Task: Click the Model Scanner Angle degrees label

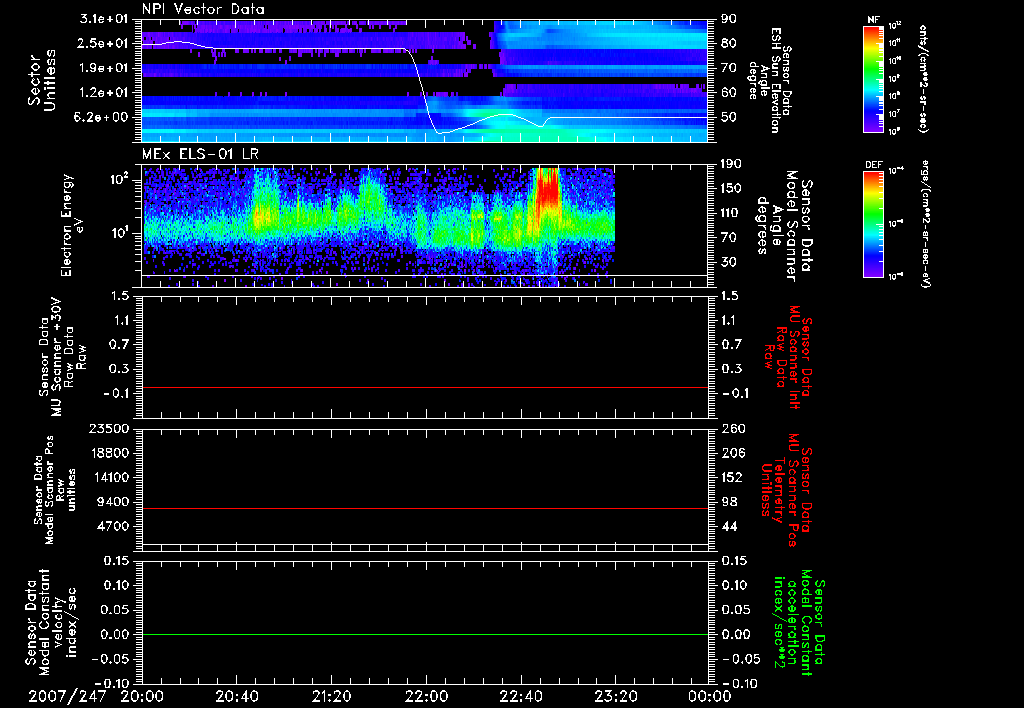Action: point(786,226)
